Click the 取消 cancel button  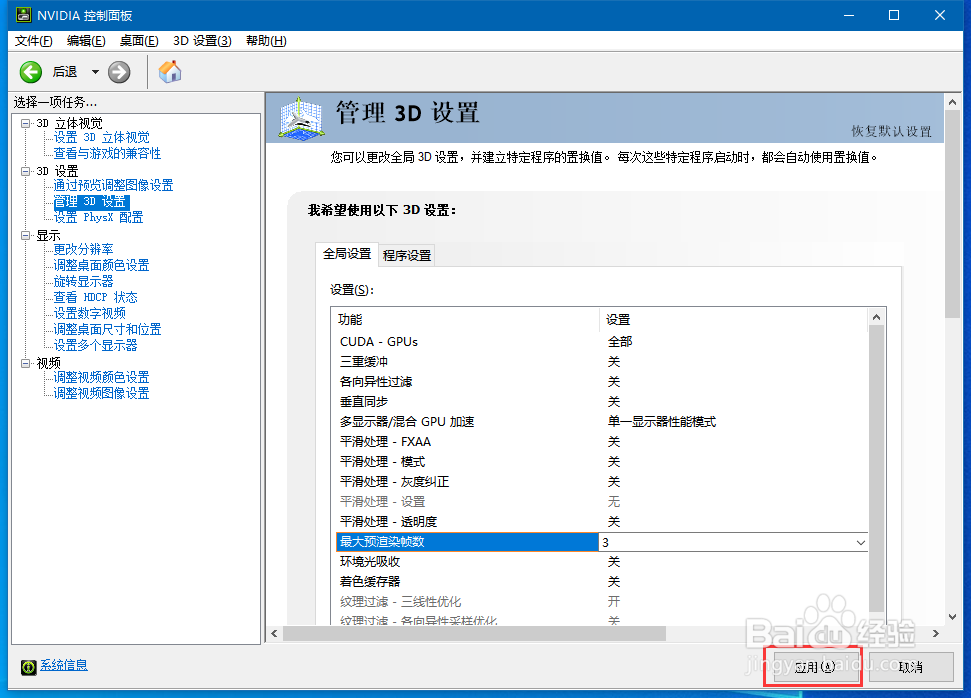[910, 667]
